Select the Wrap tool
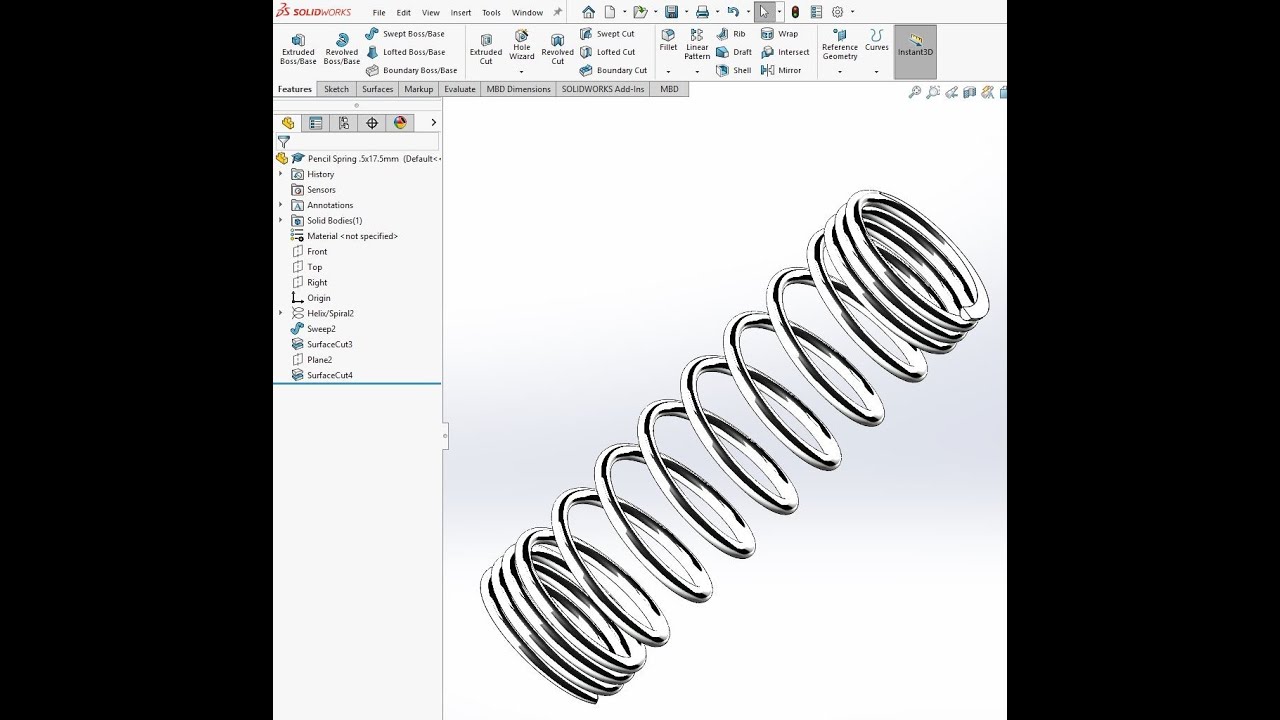The height and width of the screenshot is (720, 1280). pyautogui.click(x=780, y=33)
